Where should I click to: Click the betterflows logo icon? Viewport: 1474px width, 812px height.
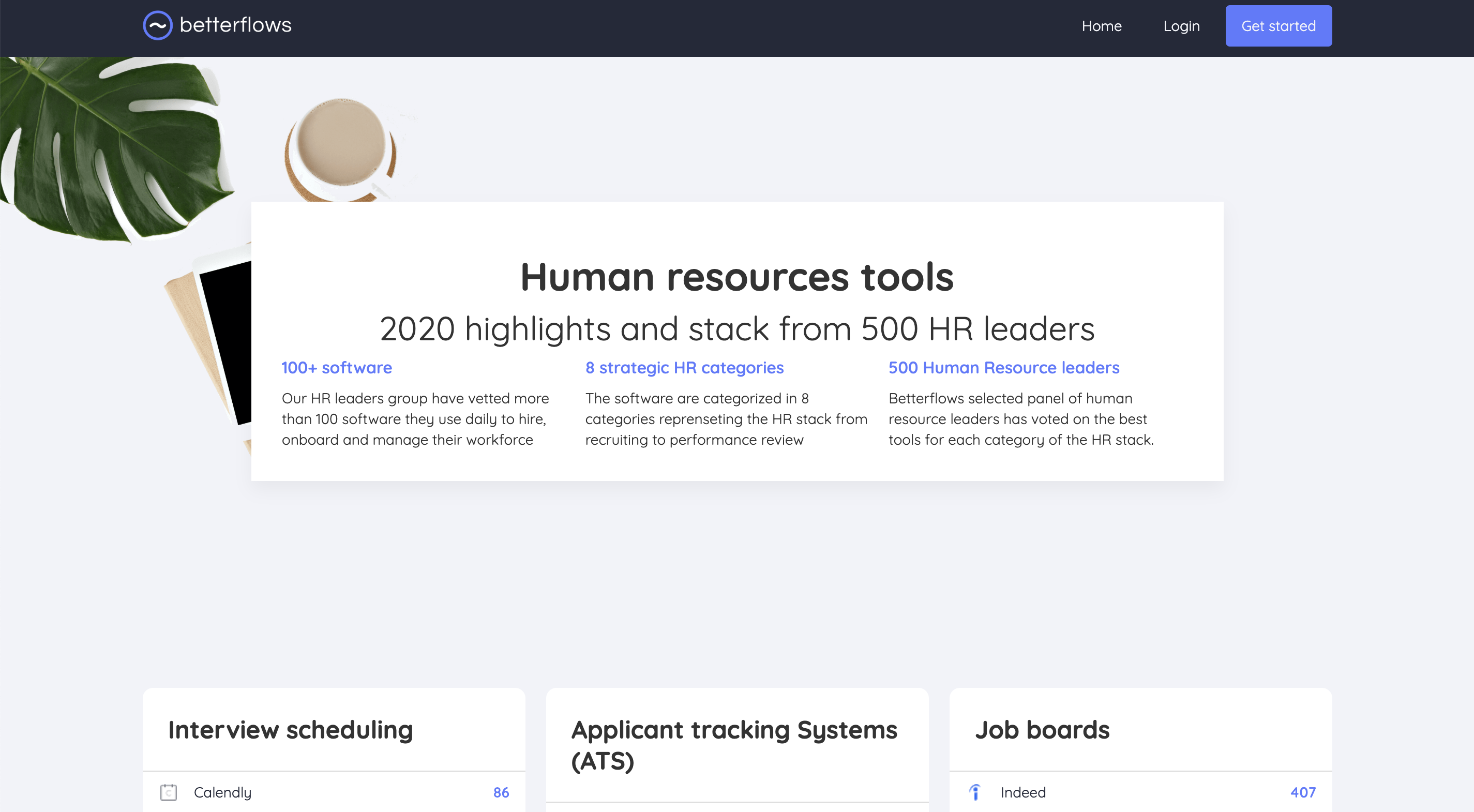pos(157,25)
